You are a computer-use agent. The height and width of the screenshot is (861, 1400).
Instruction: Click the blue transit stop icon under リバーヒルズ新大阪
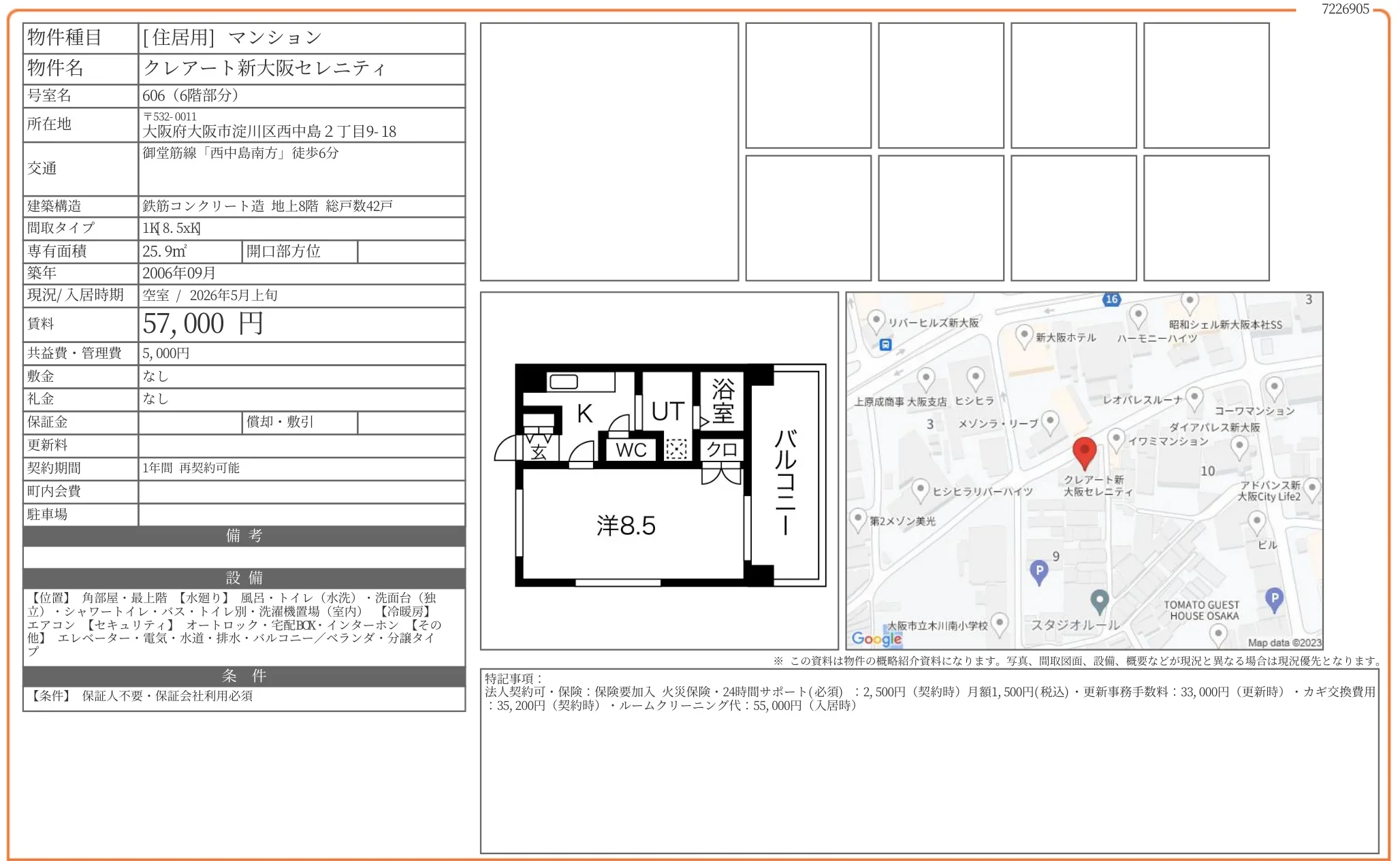[x=885, y=344]
